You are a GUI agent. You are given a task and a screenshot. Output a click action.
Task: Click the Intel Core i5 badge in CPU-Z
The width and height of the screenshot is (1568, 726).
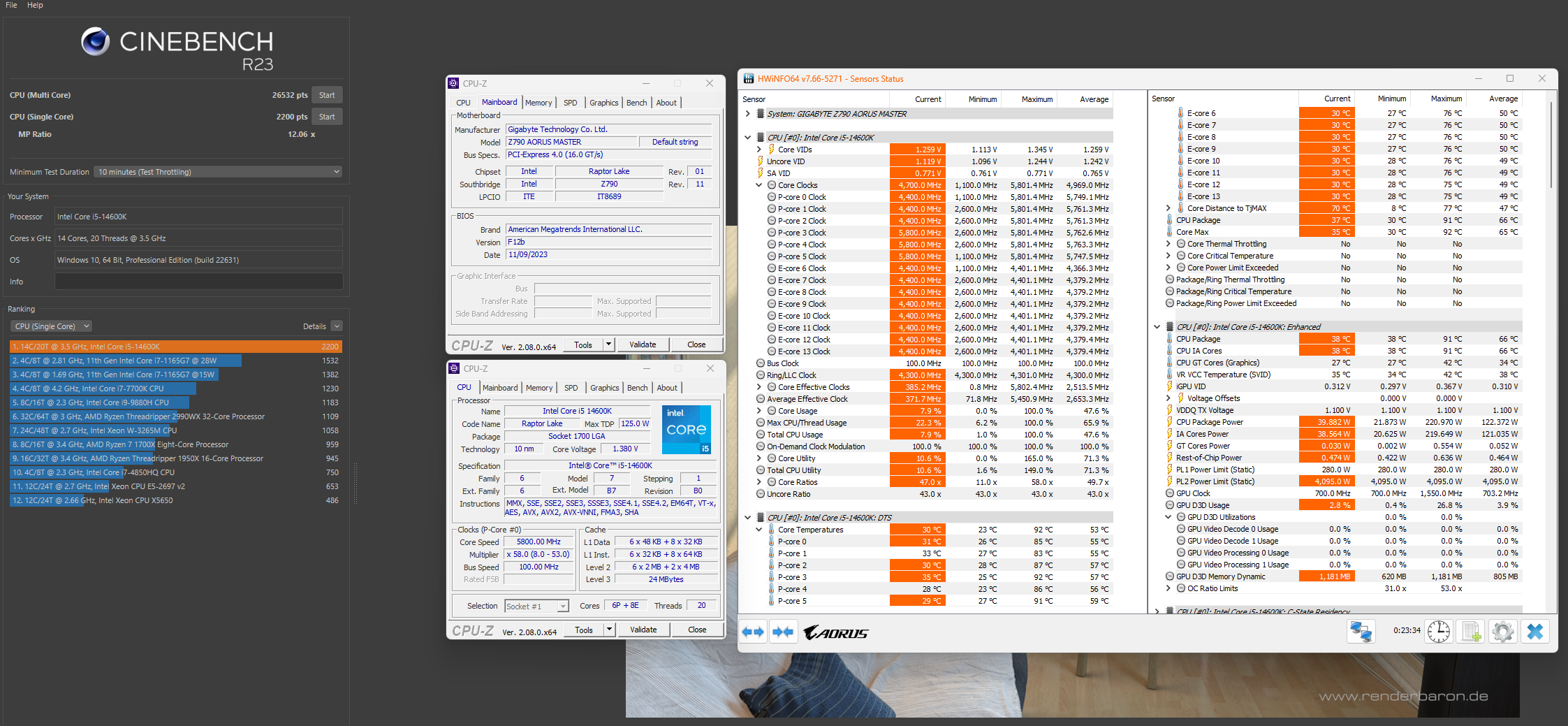click(686, 429)
